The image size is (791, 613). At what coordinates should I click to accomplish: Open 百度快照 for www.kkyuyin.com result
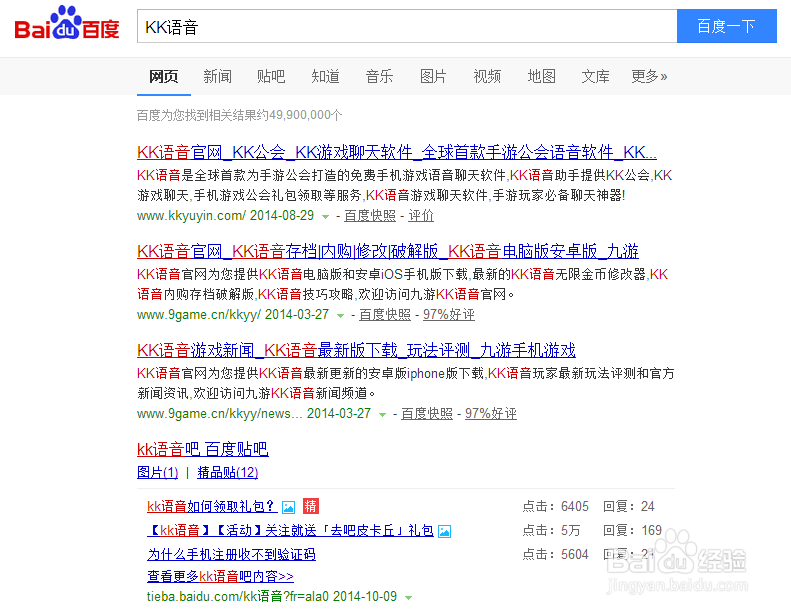pos(370,216)
